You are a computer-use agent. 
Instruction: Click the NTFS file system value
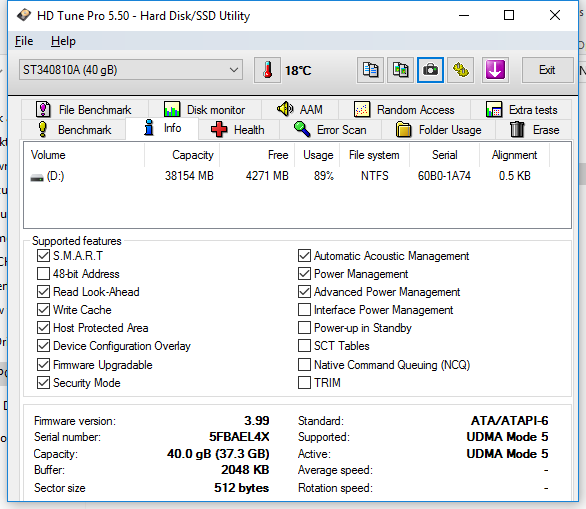coord(374,176)
